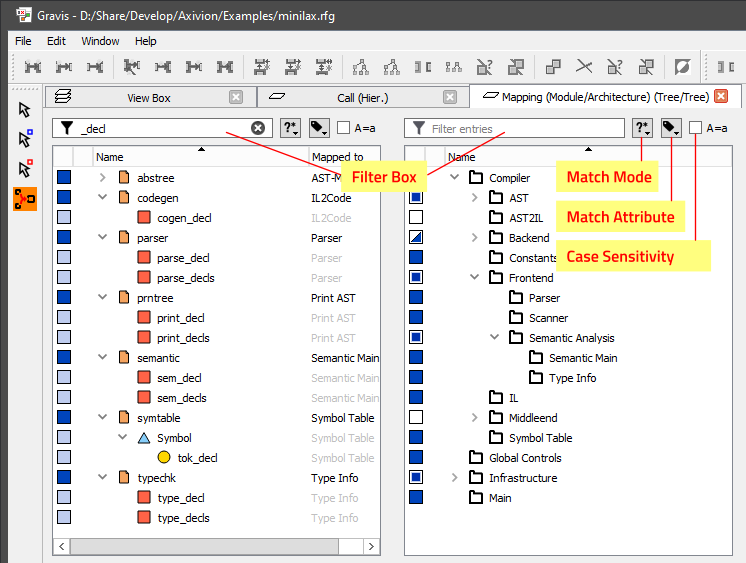This screenshot has height=563, width=746.
Task: Click the left pane horizontal scrollbar thumb
Action: pos(204,546)
